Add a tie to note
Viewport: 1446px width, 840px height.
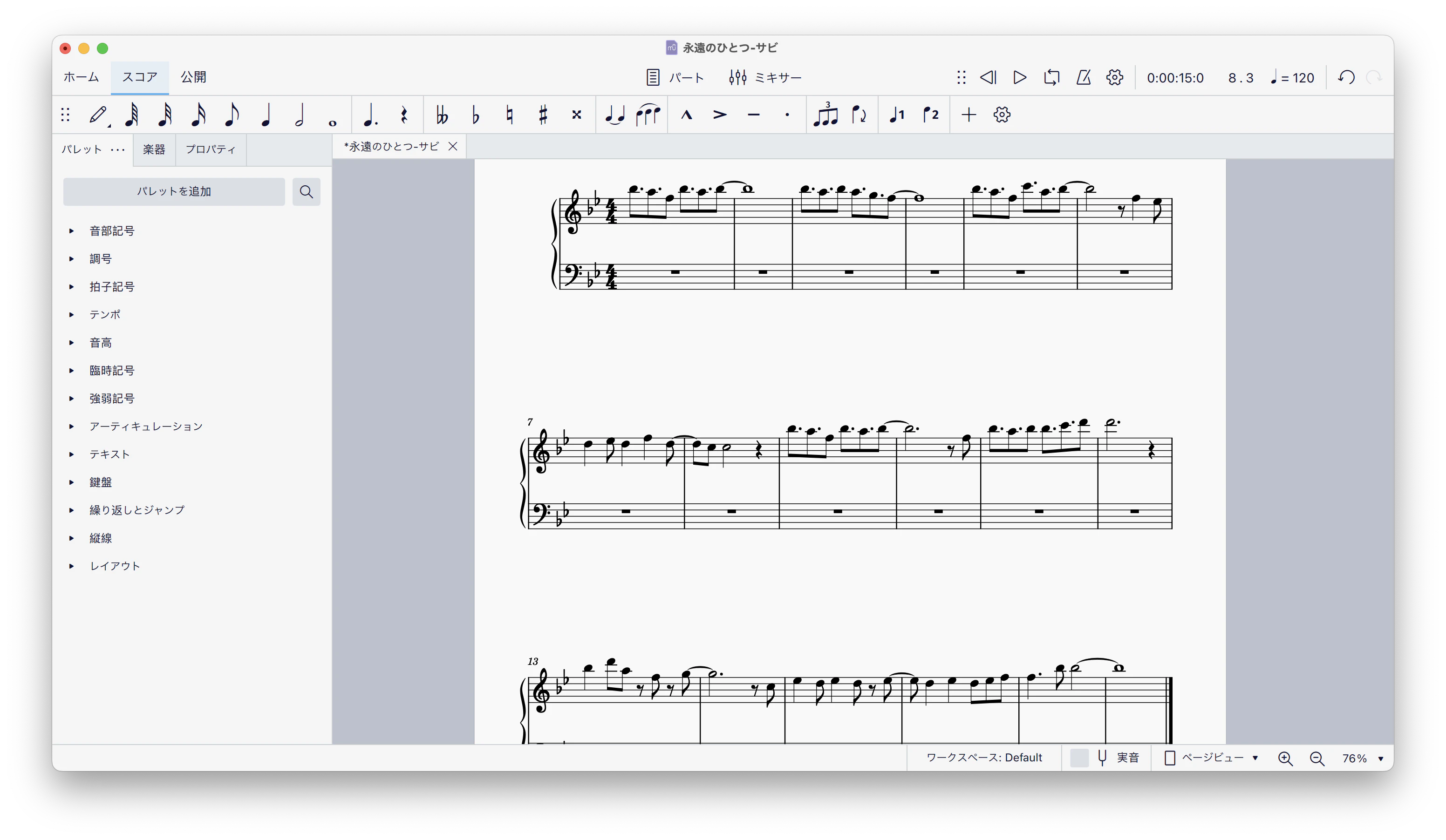coord(614,115)
